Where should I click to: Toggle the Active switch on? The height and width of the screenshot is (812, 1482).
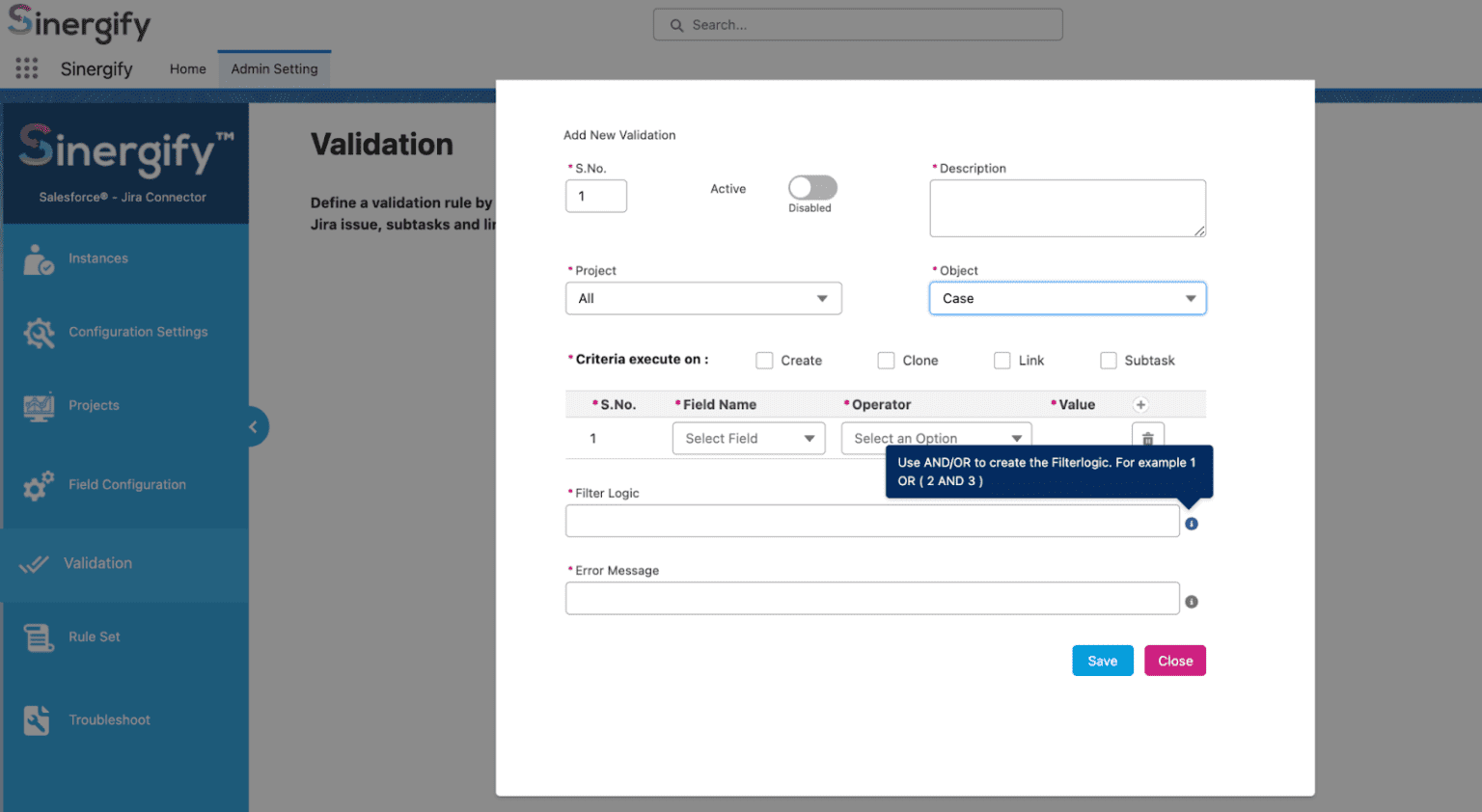click(x=811, y=188)
